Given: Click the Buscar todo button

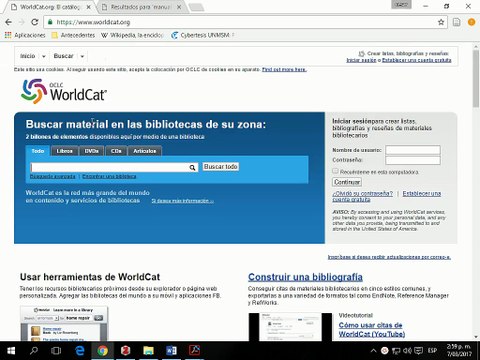Looking at the screenshot, I should (221, 167).
